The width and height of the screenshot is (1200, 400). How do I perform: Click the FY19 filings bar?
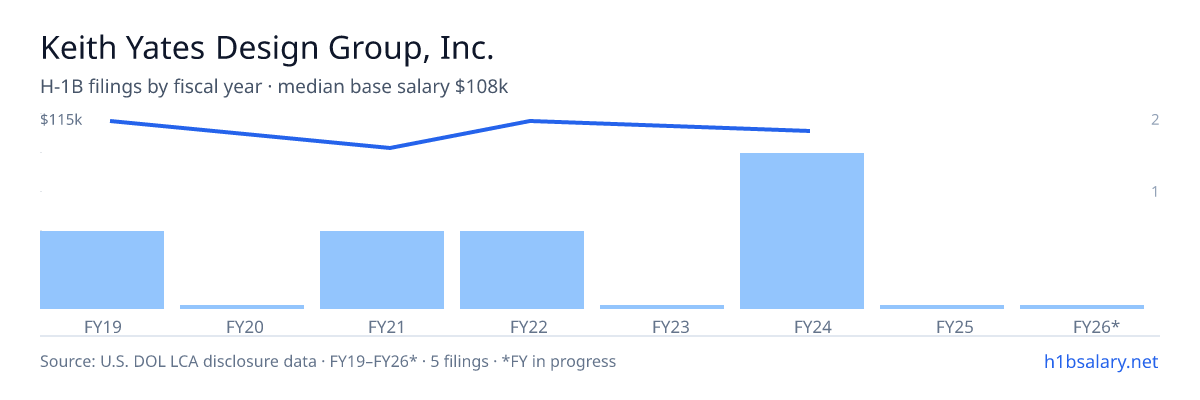click(102, 270)
